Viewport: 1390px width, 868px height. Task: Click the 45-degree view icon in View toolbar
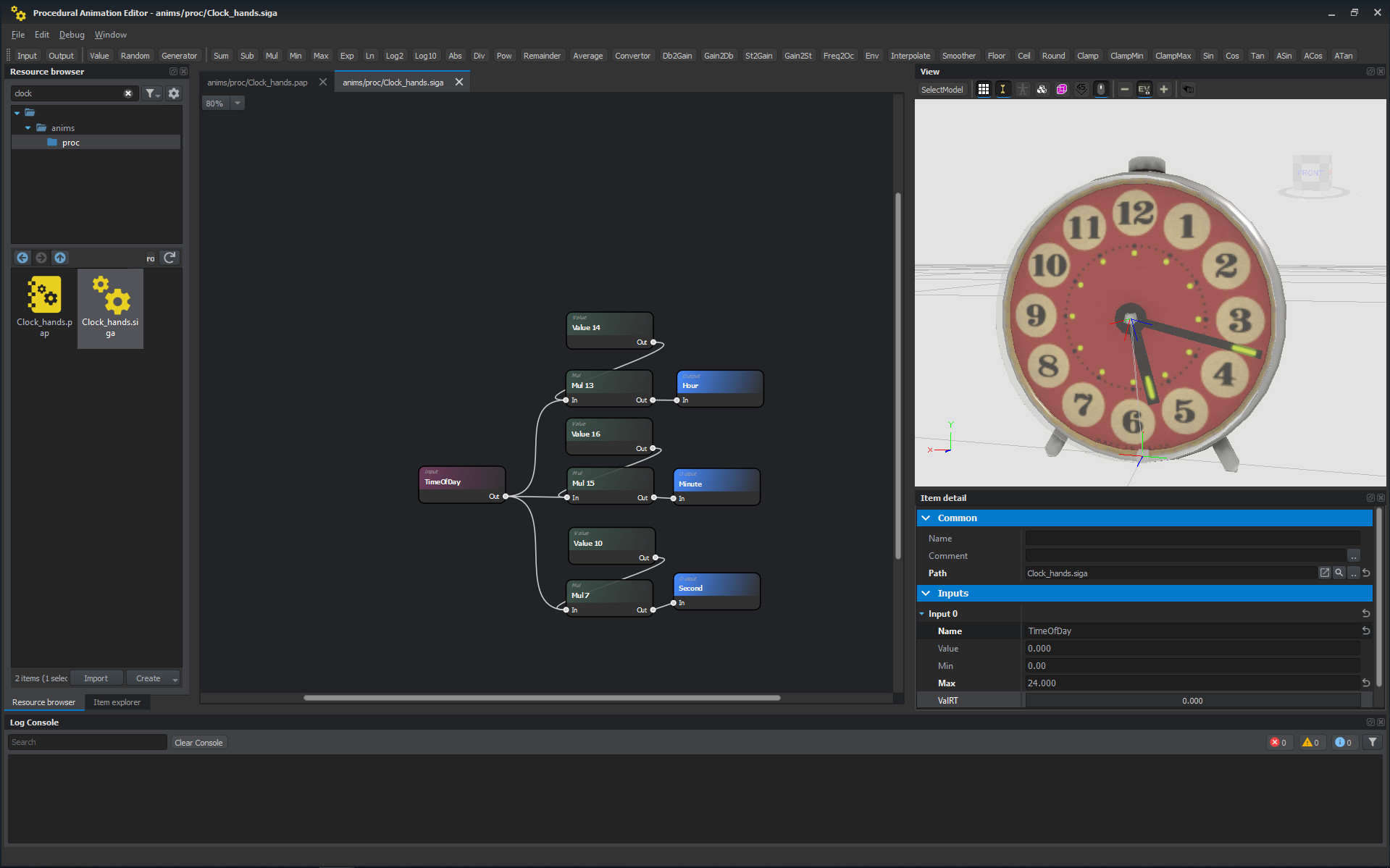point(1081,89)
